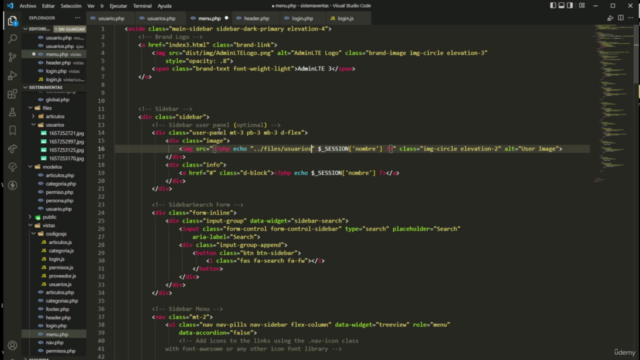This screenshot has height=360, width=640.
Task: Open editor more actions menu at top right
Action: (631, 18)
